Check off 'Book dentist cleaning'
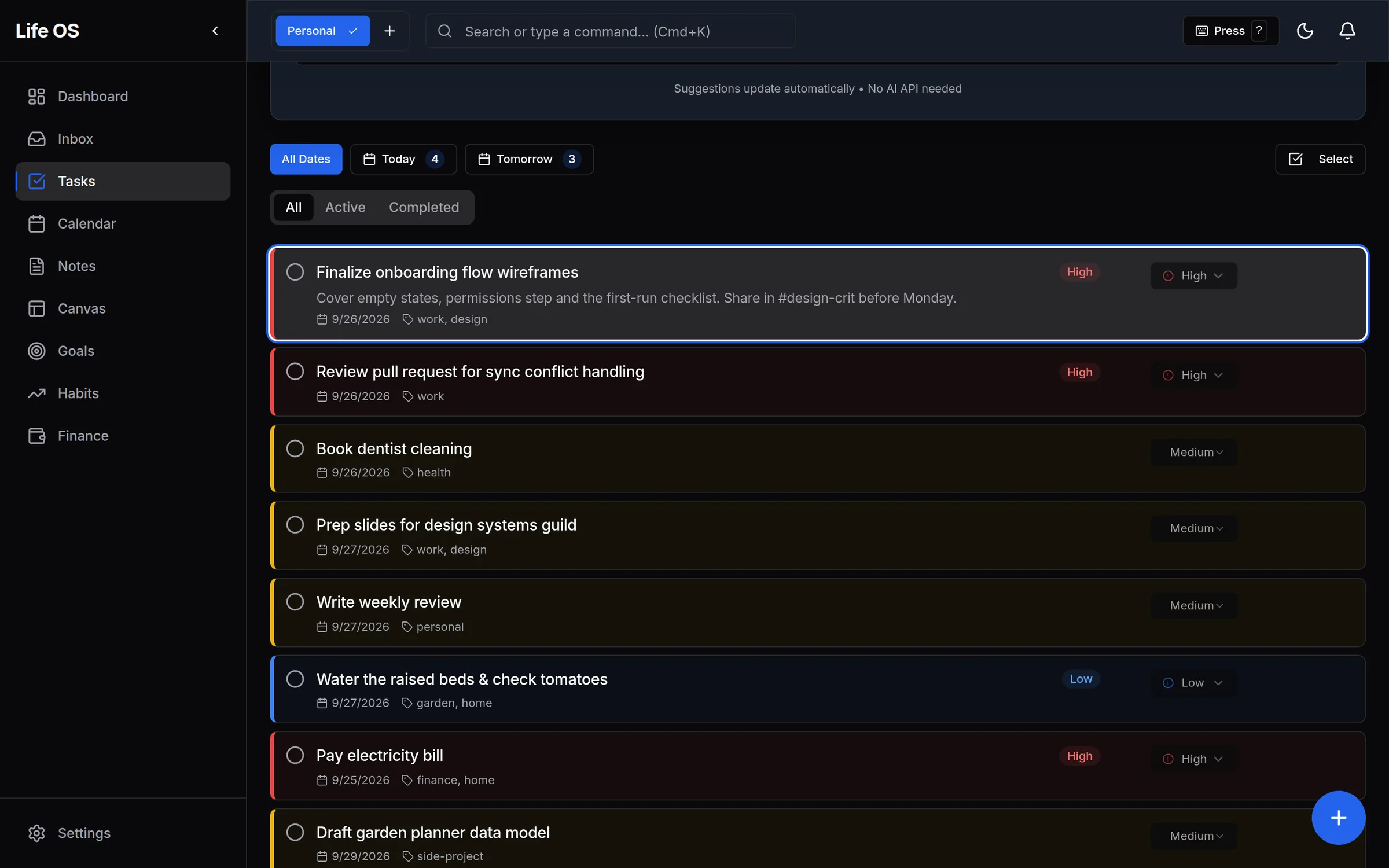This screenshot has width=1389, height=868. click(295, 448)
